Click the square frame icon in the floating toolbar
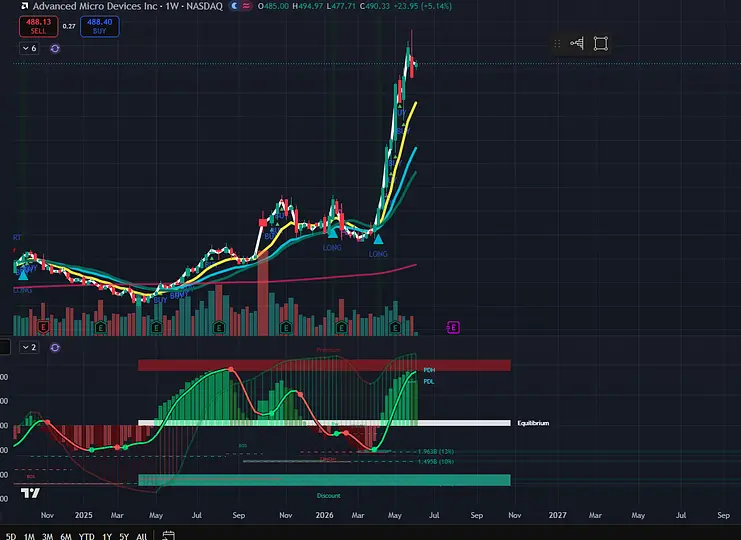This screenshot has height=540, width=741. click(x=601, y=43)
